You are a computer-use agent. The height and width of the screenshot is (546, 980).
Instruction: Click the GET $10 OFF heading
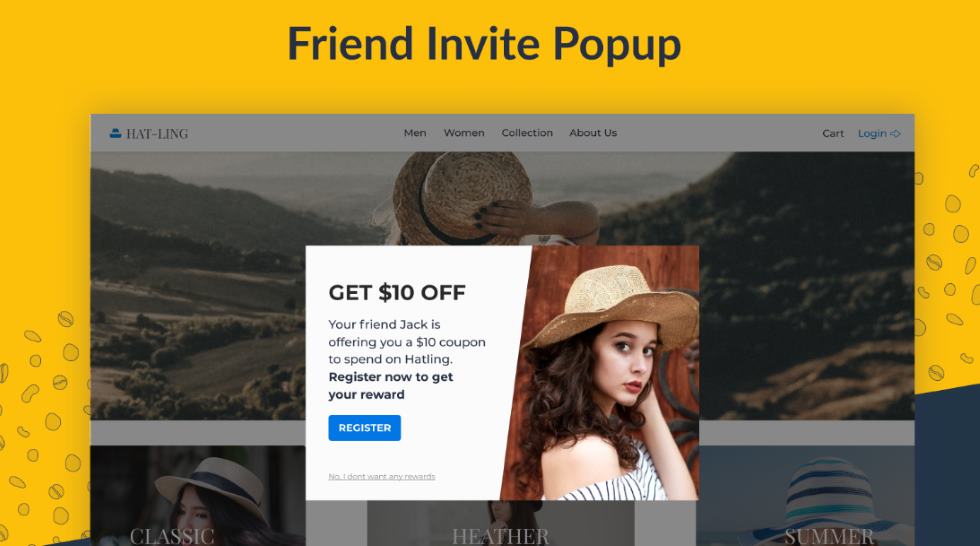(397, 292)
